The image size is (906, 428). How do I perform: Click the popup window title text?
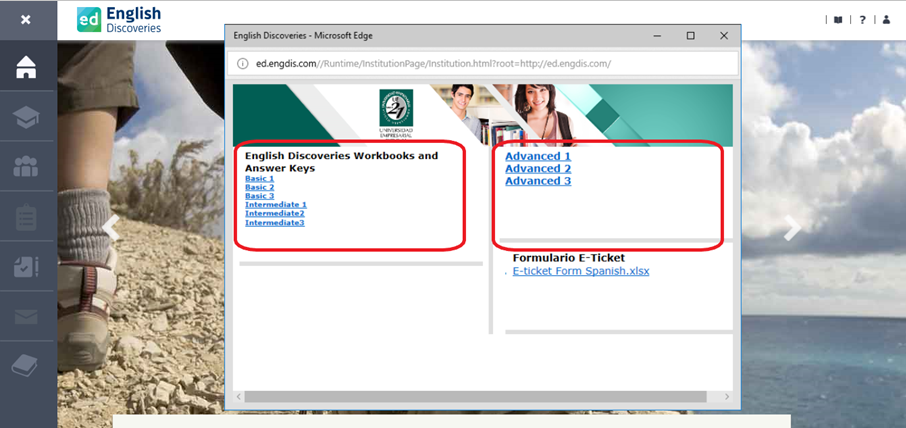pyautogui.click(x=303, y=36)
